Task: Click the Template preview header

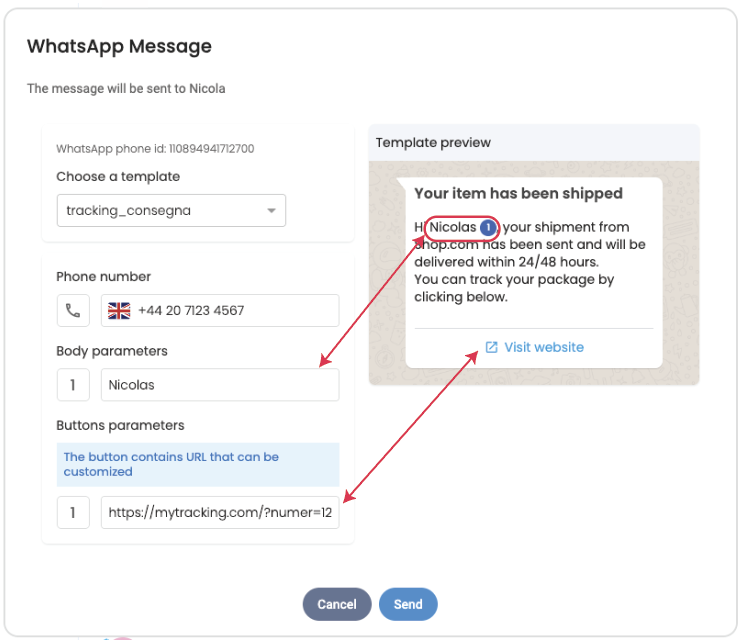Action: 434,143
